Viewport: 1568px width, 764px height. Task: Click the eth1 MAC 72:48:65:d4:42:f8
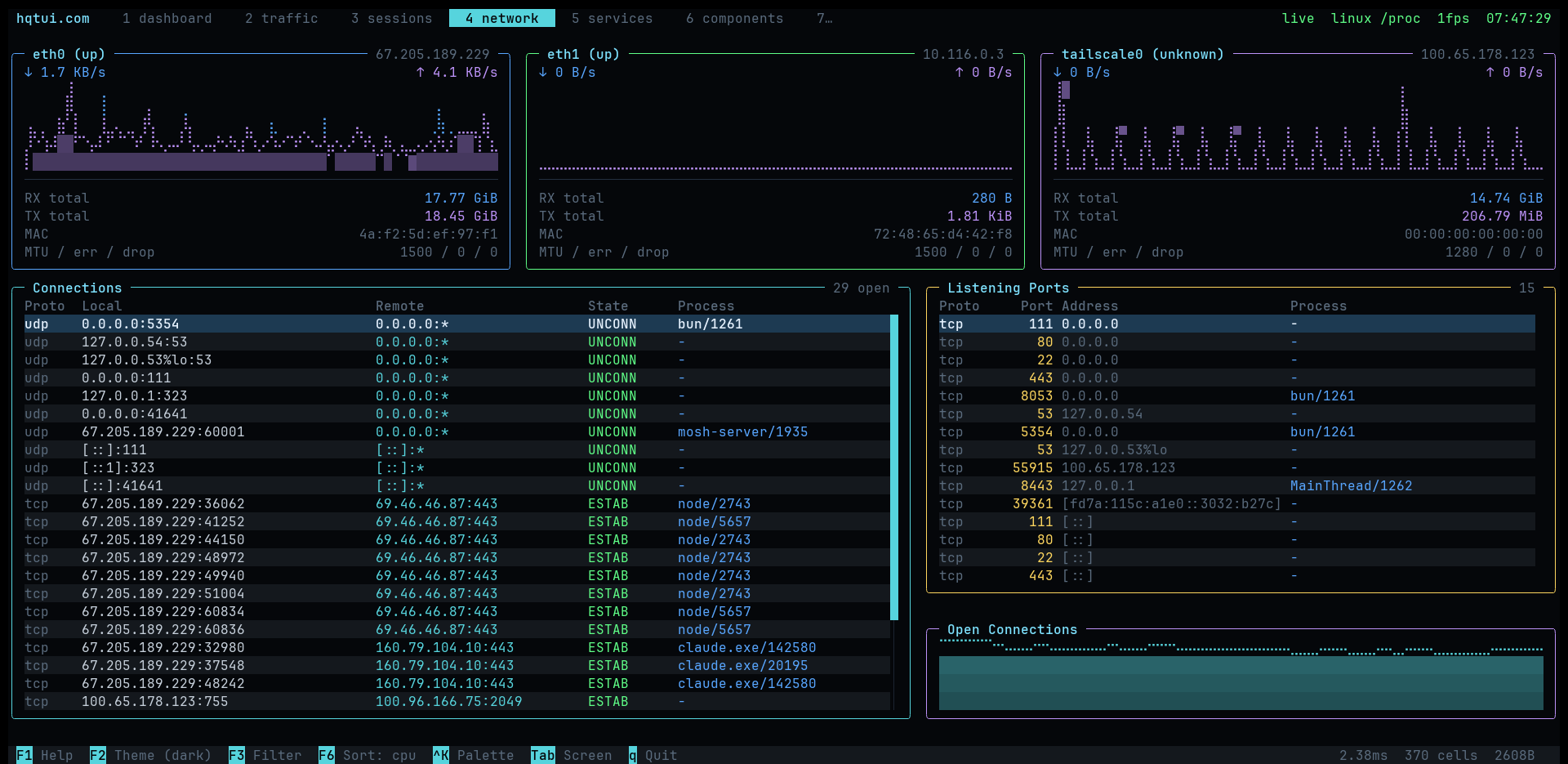(x=943, y=234)
